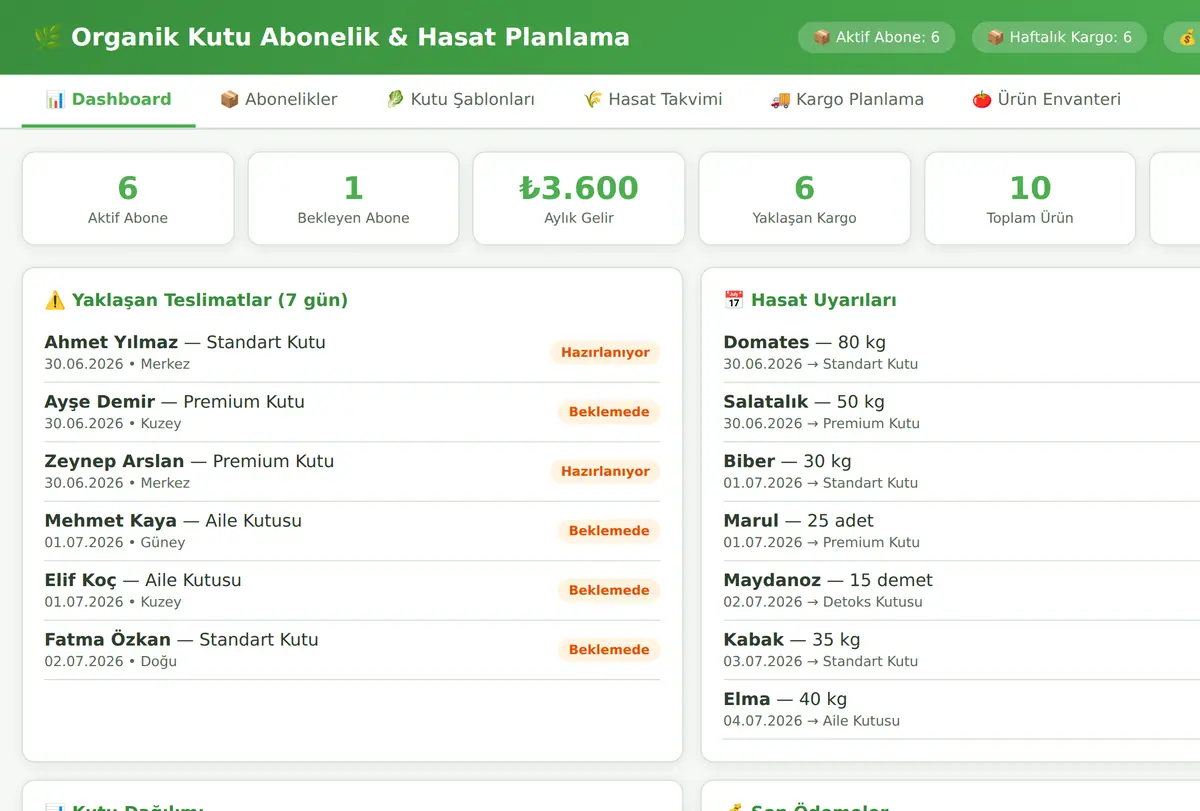Click the Biber — 30 kg harvest alert

pos(961,471)
